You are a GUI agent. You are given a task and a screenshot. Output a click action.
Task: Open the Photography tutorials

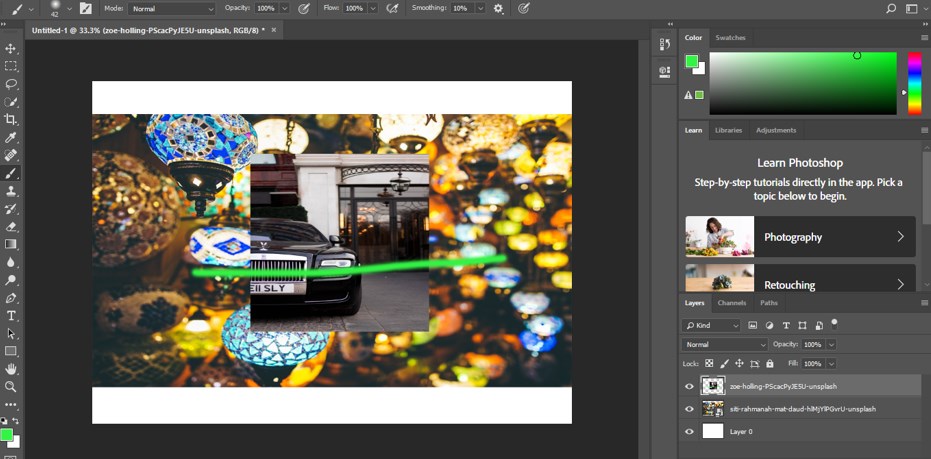click(800, 237)
